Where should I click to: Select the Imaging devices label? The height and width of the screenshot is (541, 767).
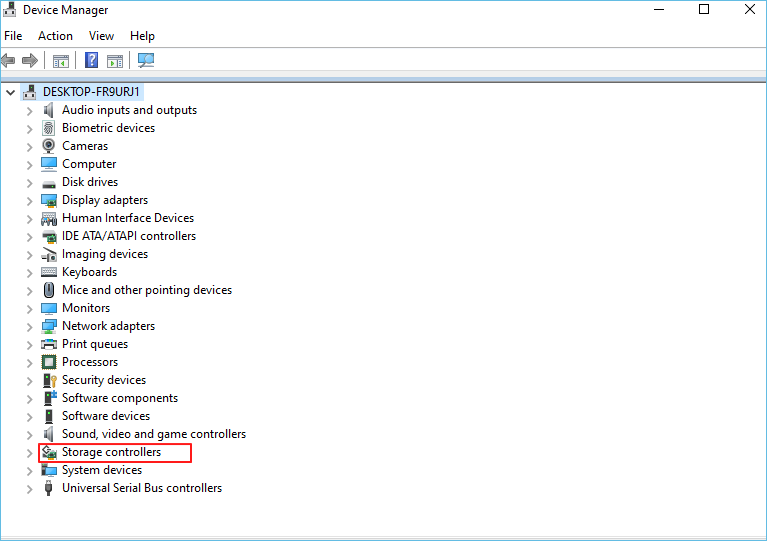click(105, 254)
